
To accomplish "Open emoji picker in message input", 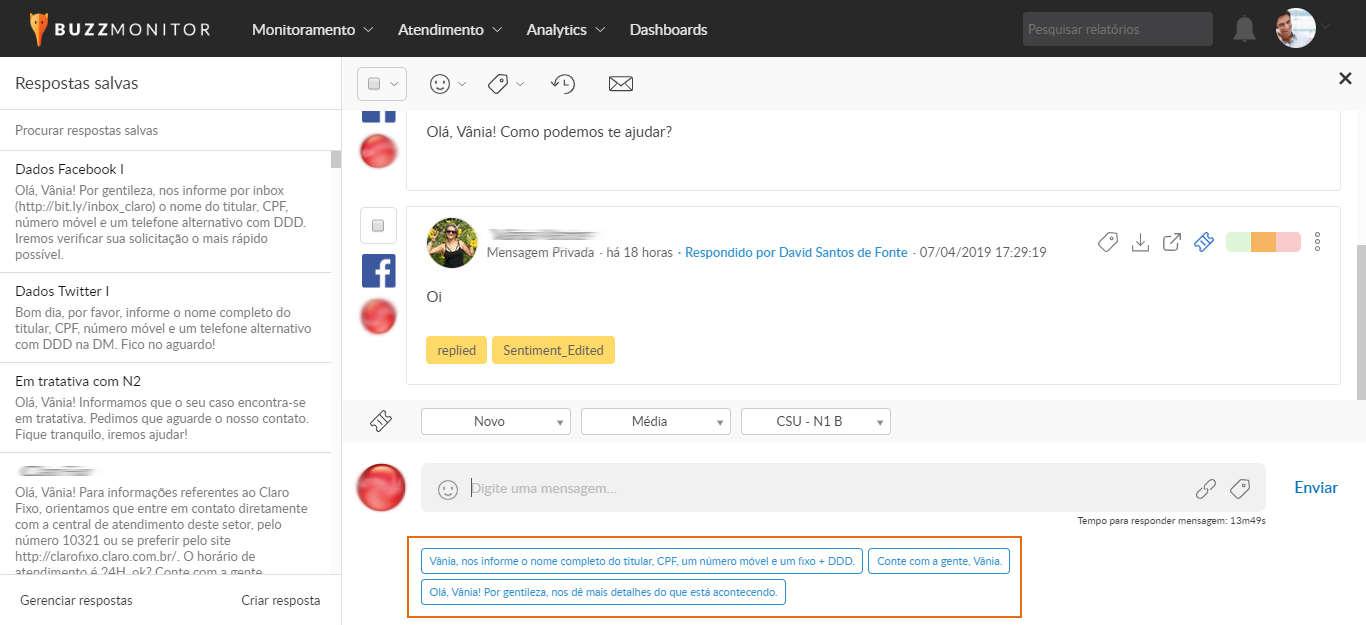I will point(448,489).
